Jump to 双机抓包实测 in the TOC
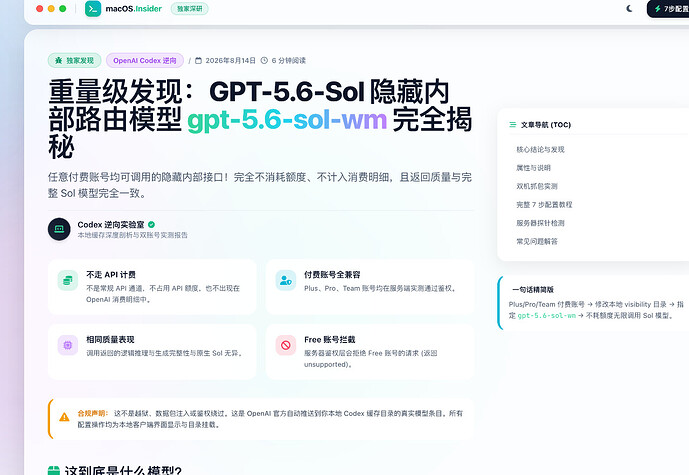This screenshot has width=689, height=475. click(x=537, y=186)
